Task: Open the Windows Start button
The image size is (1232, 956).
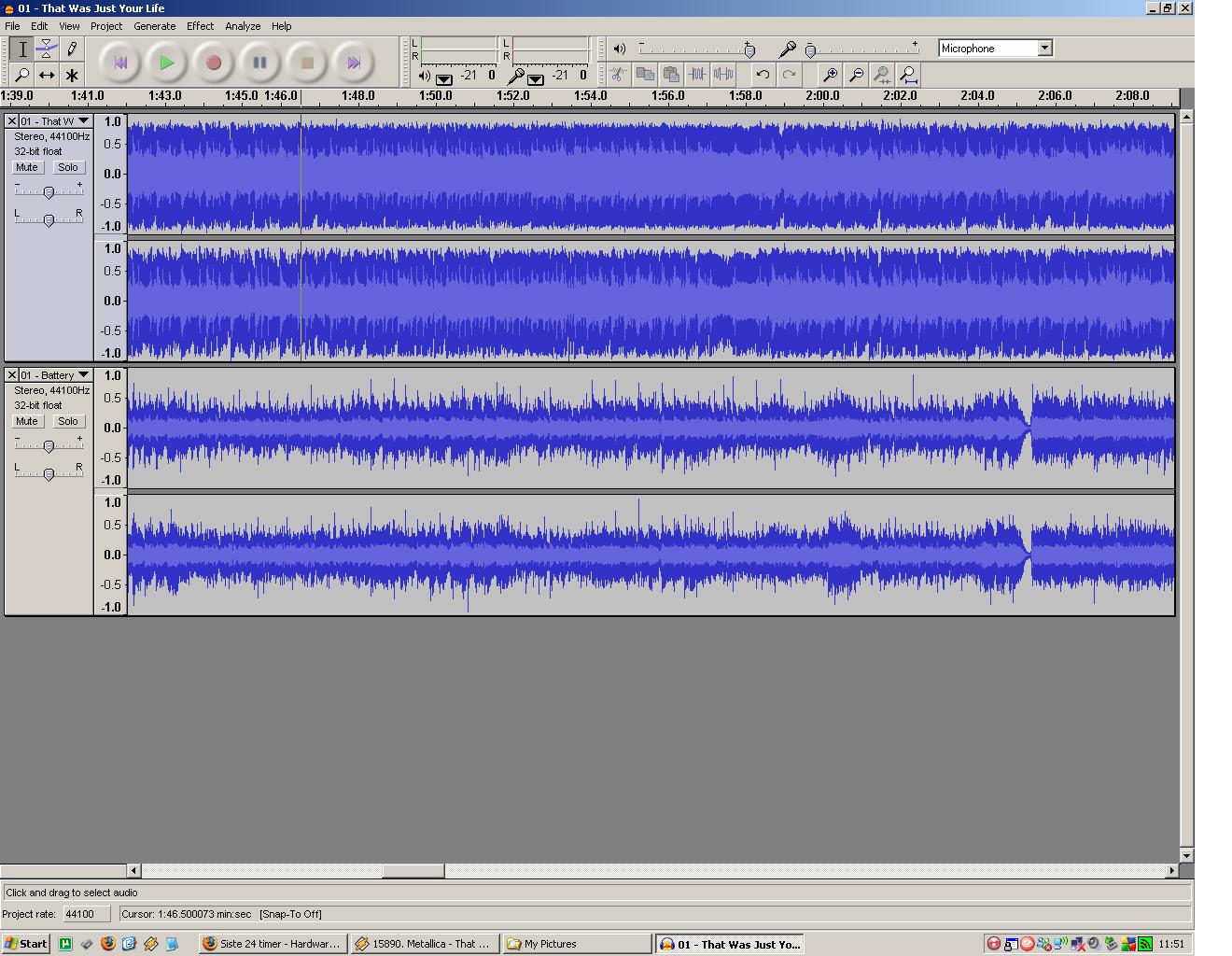Action: point(25,944)
